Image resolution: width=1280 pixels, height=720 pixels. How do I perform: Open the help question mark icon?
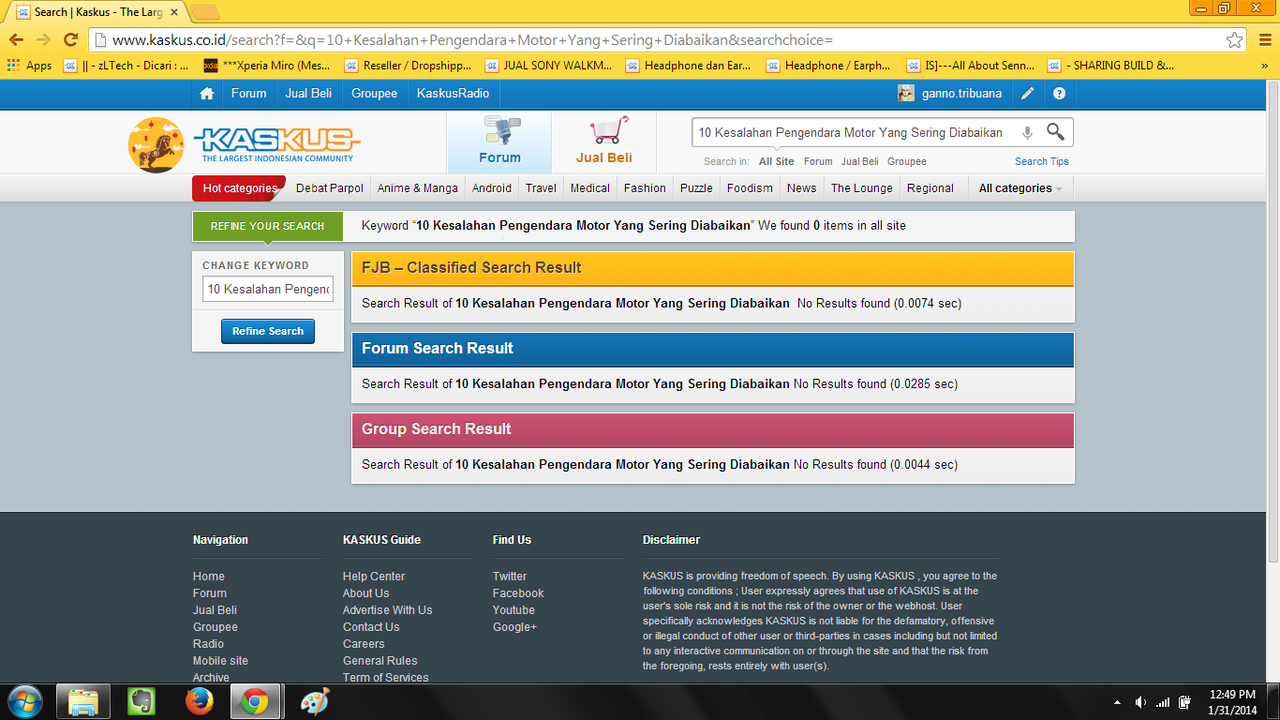[x=1059, y=93]
